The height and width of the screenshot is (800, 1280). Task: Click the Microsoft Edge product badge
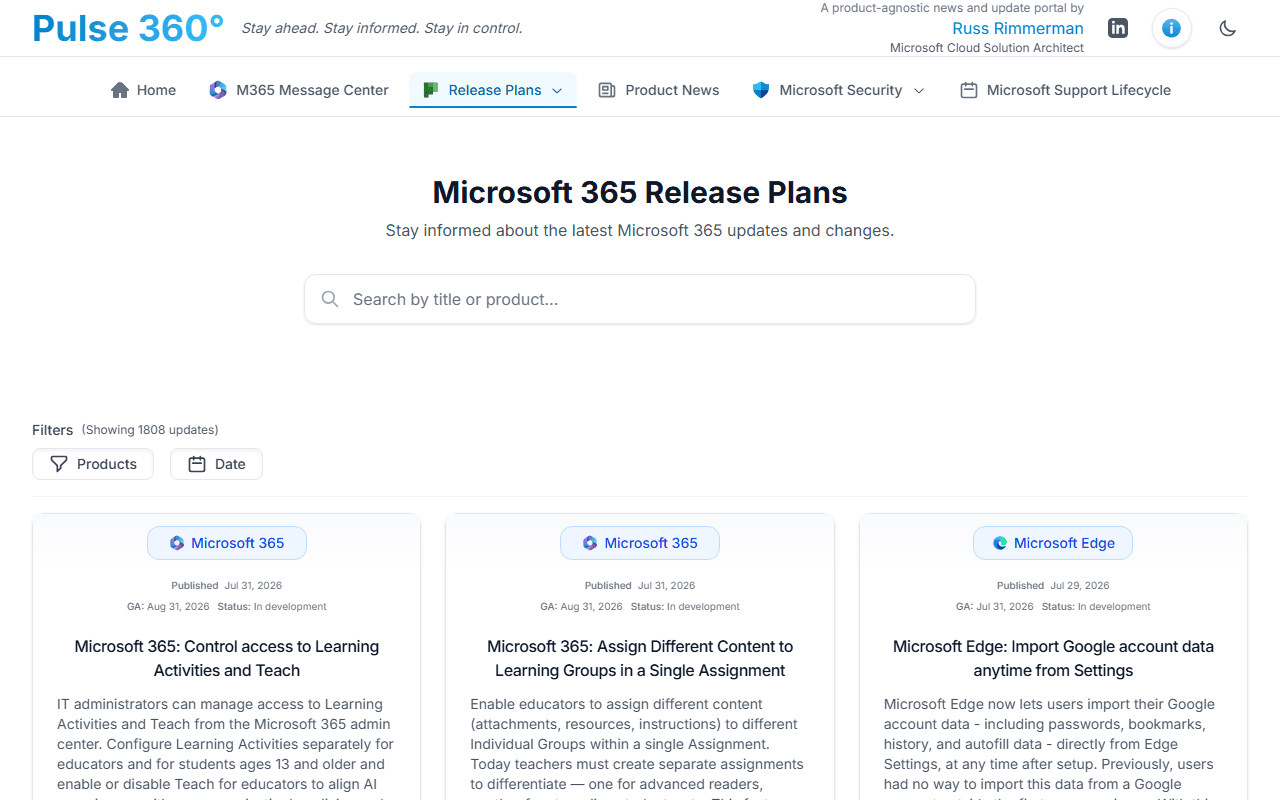[x=1053, y=543]
